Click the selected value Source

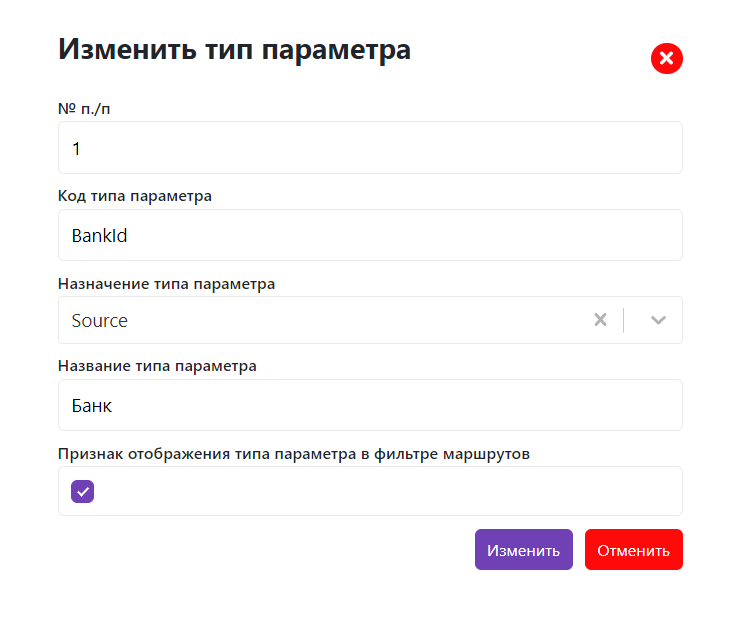pyautogui.click(x=100, y=321)
